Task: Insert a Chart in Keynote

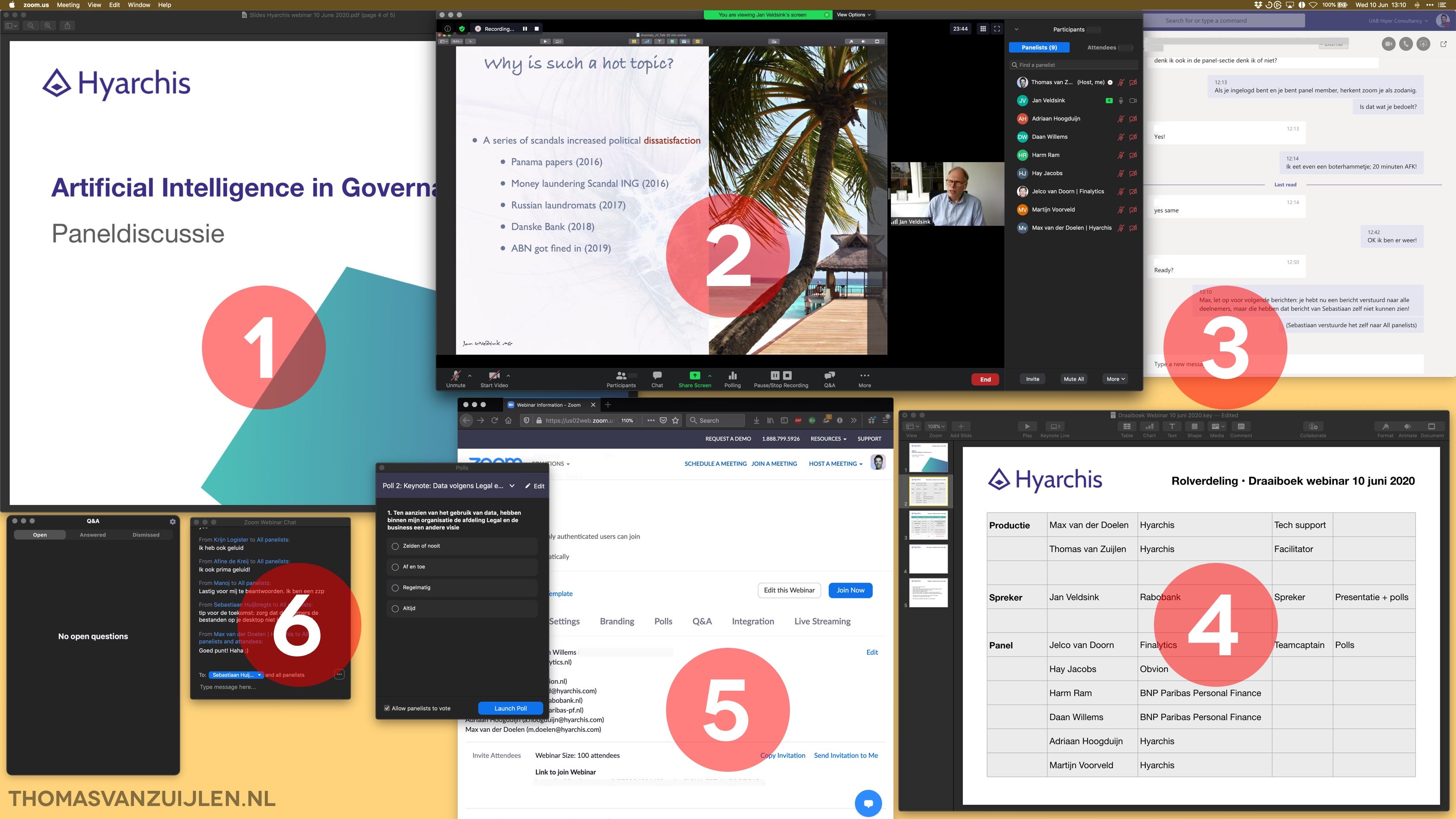Action: pyautogui.click(x=1149, y=427)
